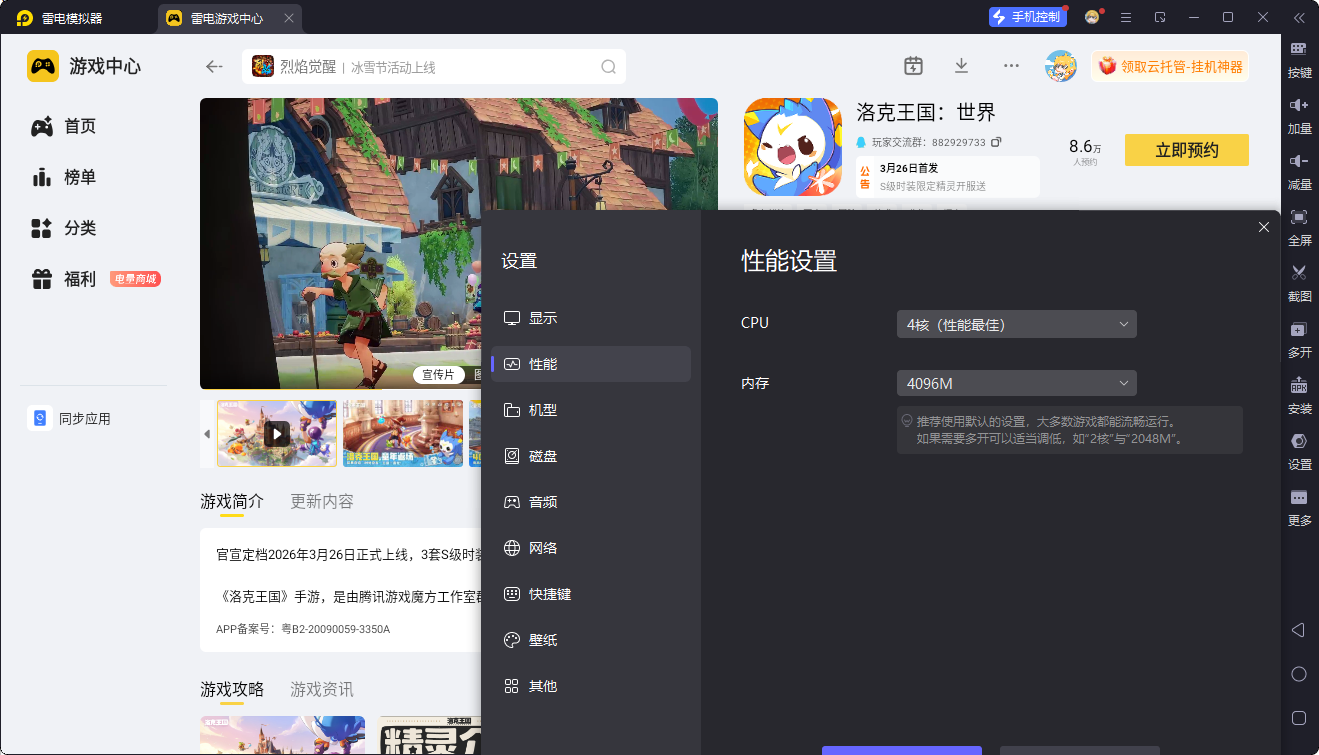This screenshot has height=755, width=1319.
Task: Close the 雷电游戏中心 tab
Action: pos(289,18)
